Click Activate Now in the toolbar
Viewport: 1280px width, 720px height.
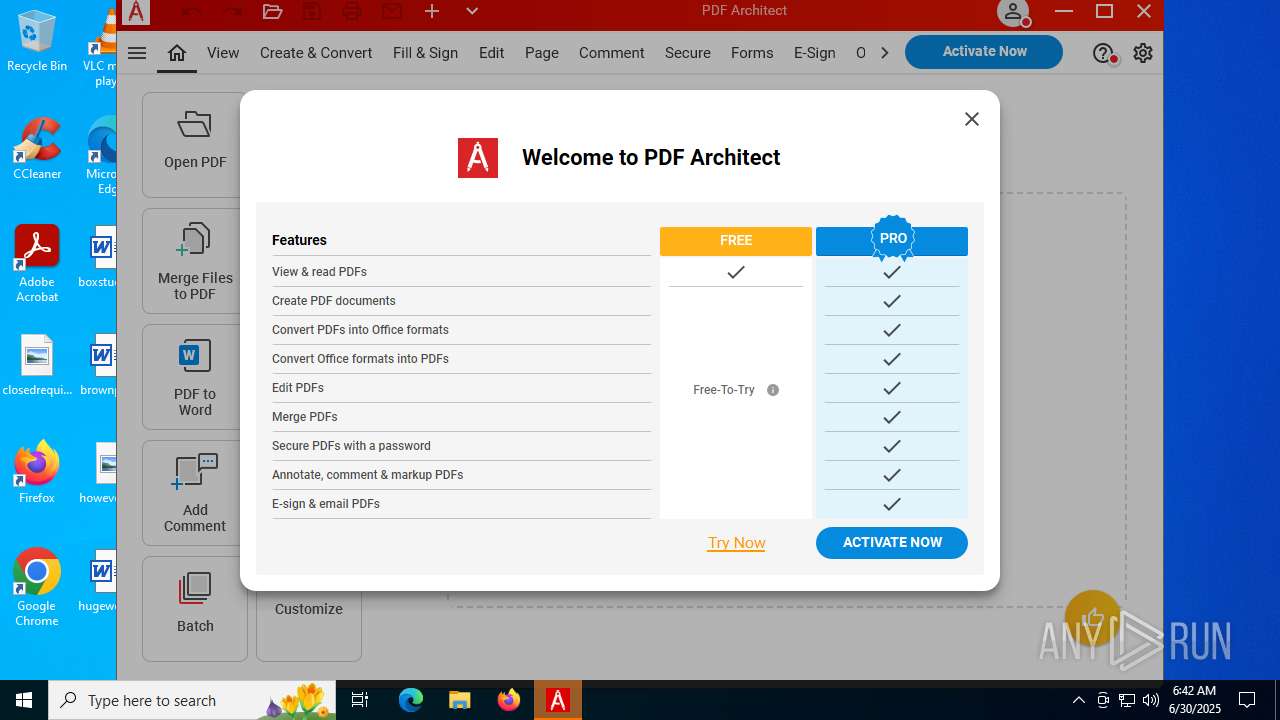point(984,52)
